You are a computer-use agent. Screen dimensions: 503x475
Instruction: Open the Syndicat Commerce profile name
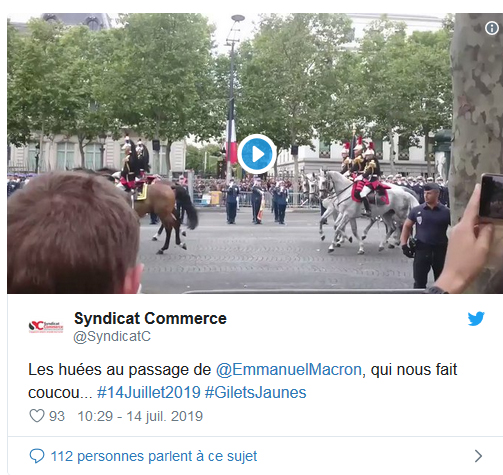coord(150,318)
